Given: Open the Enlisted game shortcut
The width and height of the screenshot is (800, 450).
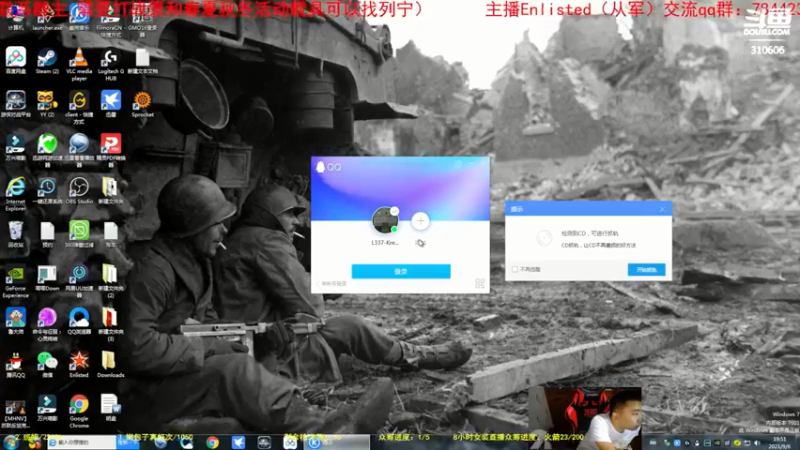Looking at the screenshot, I should [x=79, y=364].
